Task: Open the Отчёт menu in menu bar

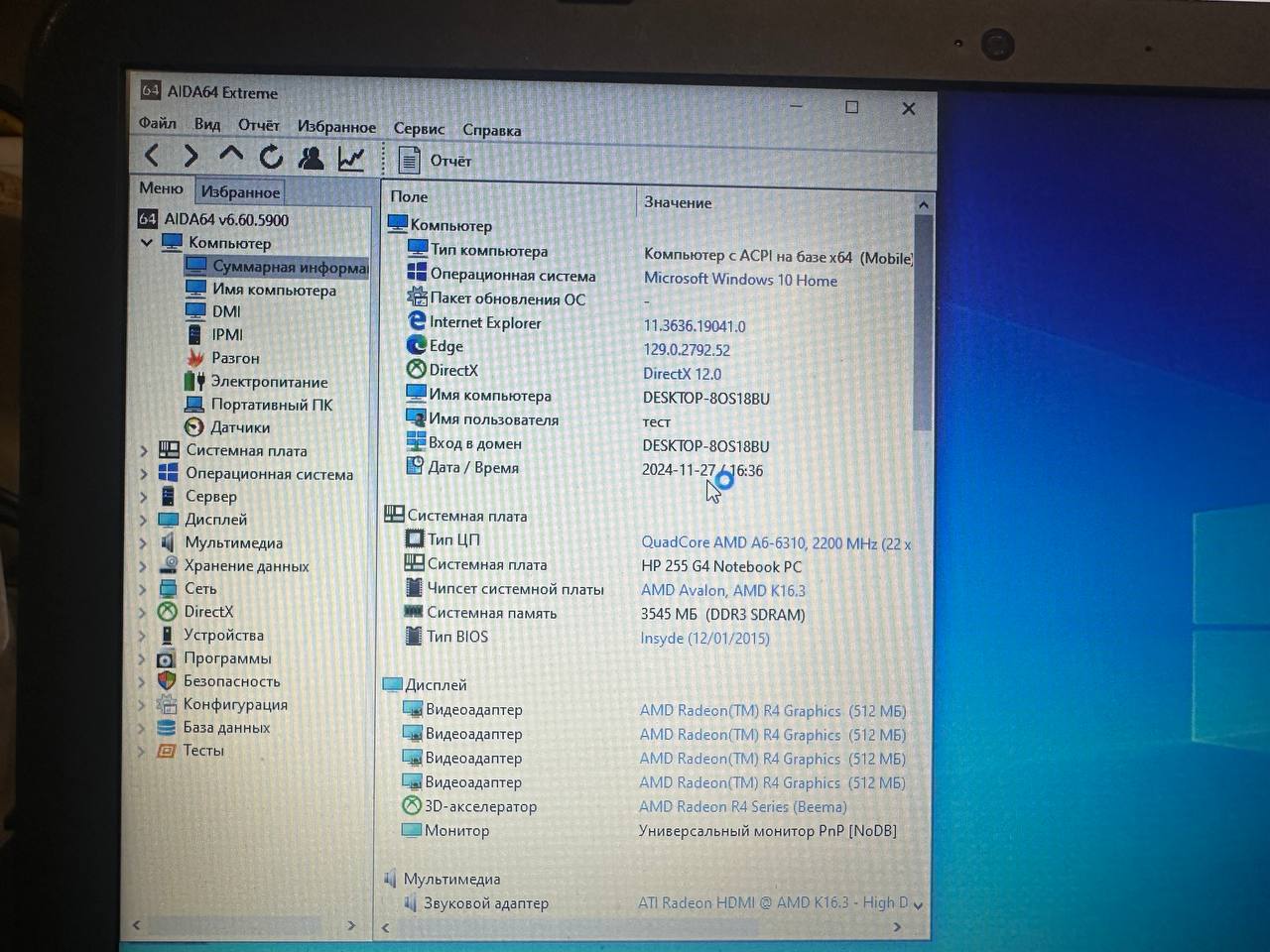Action: pyautogui.click(x=259, y=125)
